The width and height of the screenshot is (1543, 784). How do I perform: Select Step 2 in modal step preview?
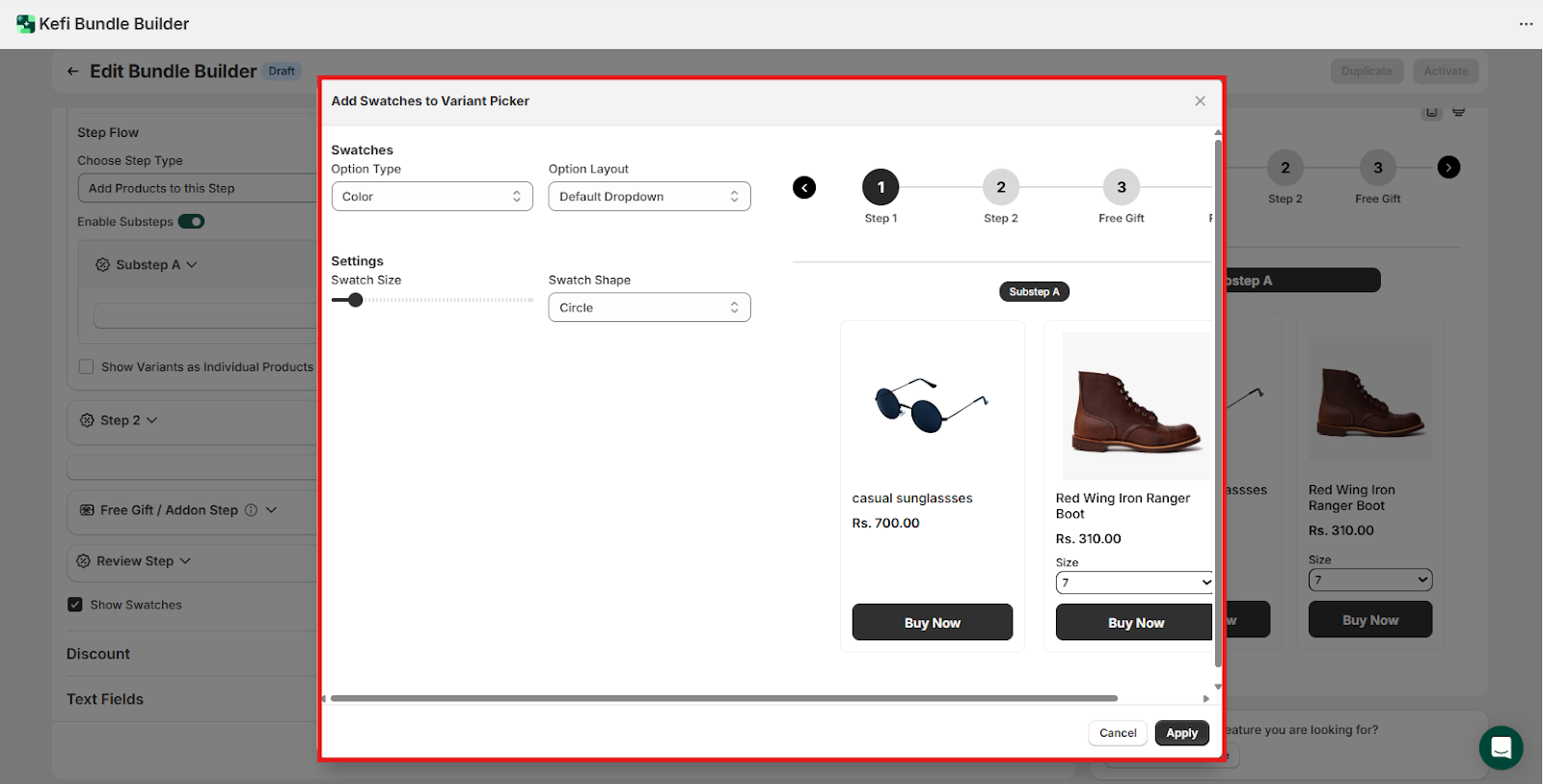point(1000,188)
